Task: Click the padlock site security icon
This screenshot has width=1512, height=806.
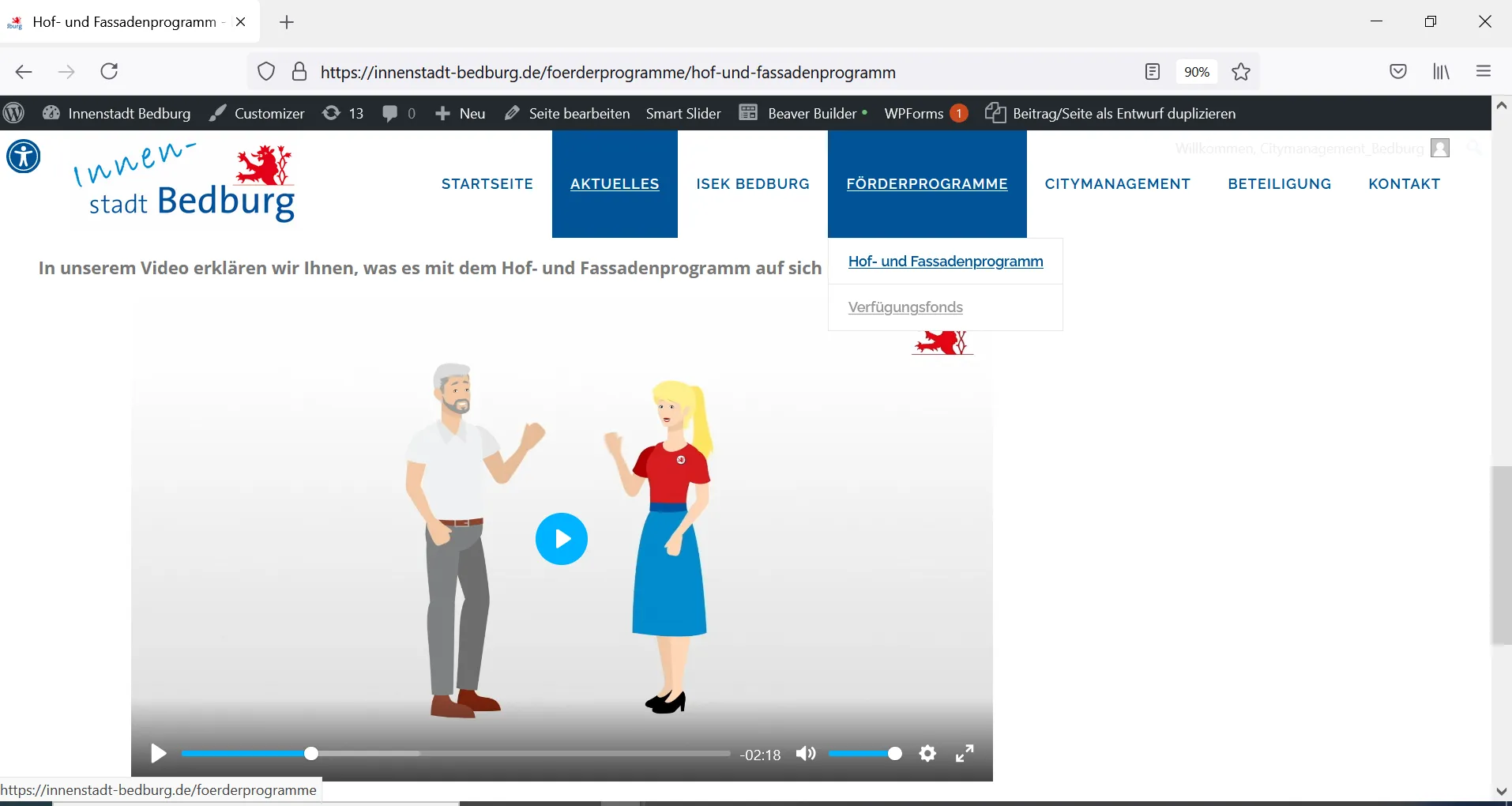Action: coord(299,72)
